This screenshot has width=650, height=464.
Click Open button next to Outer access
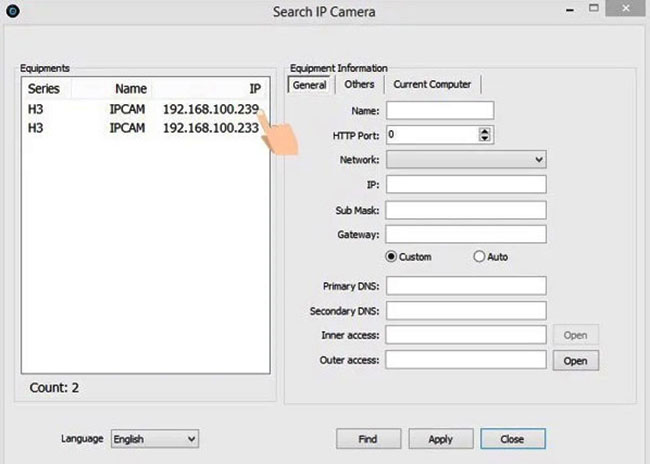click(x=575, y=361)
